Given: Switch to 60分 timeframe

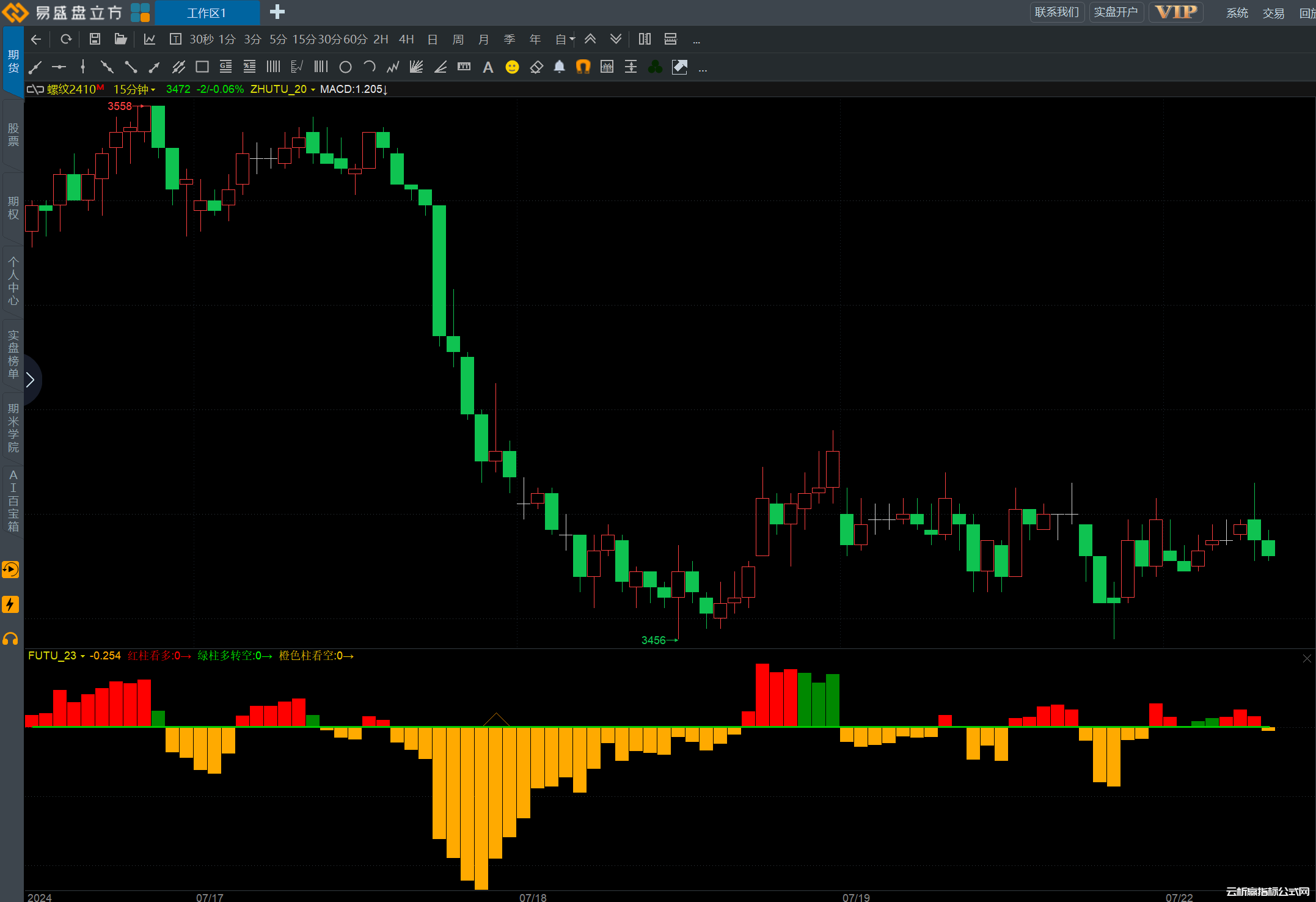Looking at the screenshot, I should pyautogui.click(x=356, y=40).
